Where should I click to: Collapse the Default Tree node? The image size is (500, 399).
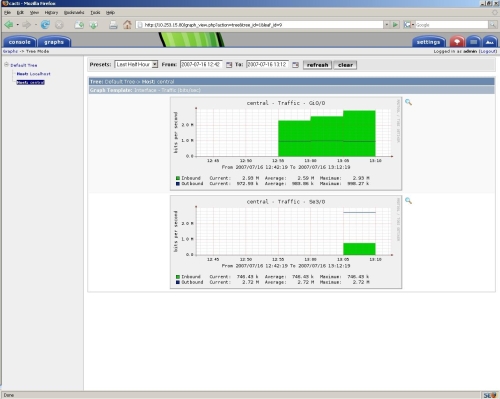click(x=6, y=65)
